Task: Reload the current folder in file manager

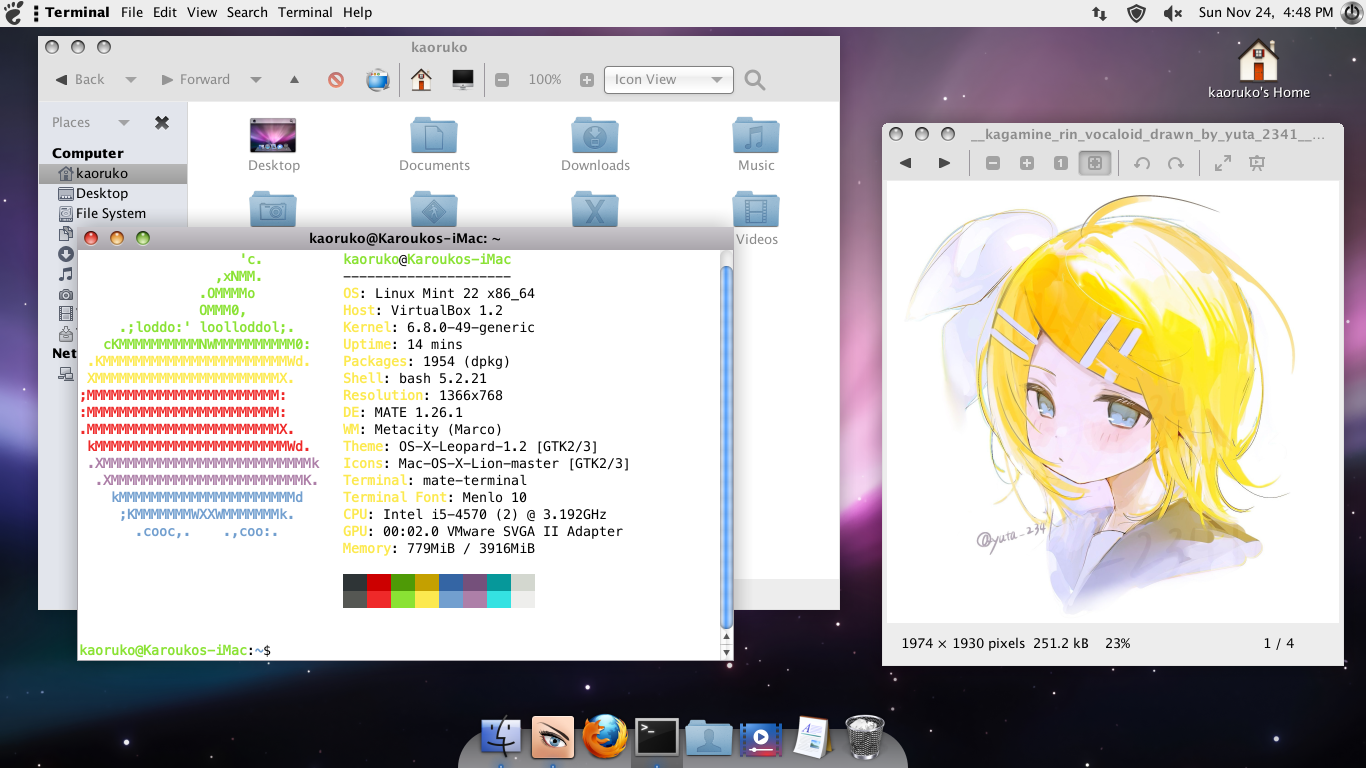Action: click(378, 80)
